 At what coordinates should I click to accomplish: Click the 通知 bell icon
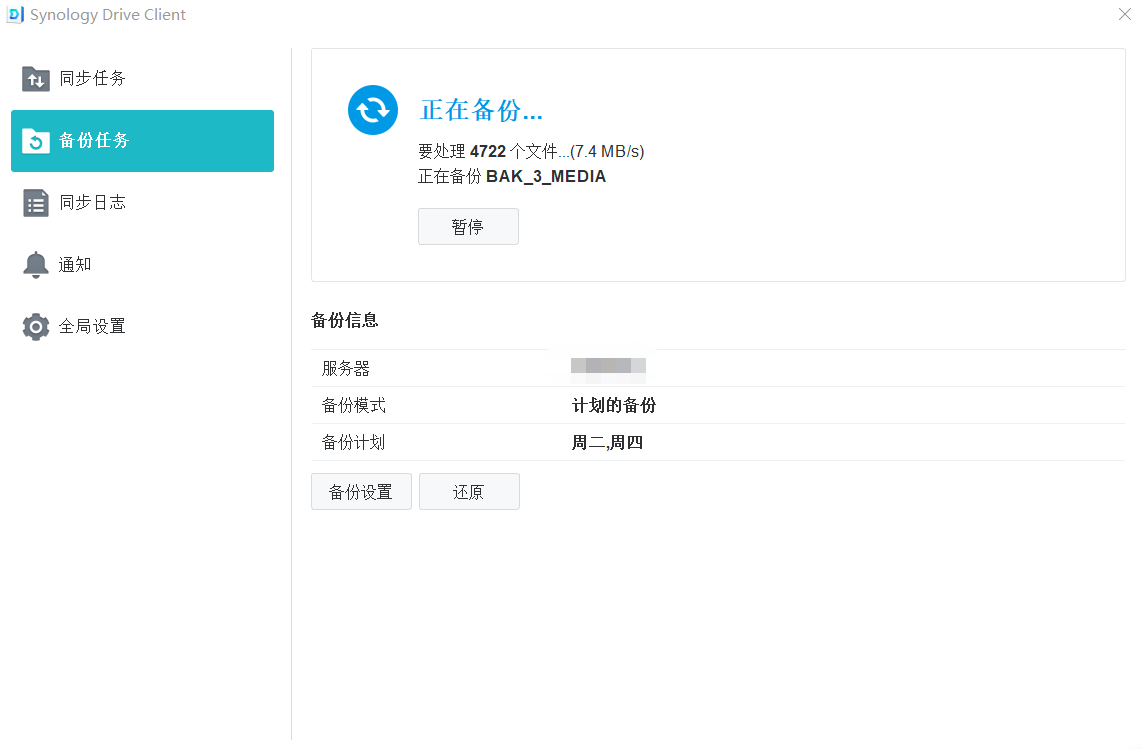36,264
